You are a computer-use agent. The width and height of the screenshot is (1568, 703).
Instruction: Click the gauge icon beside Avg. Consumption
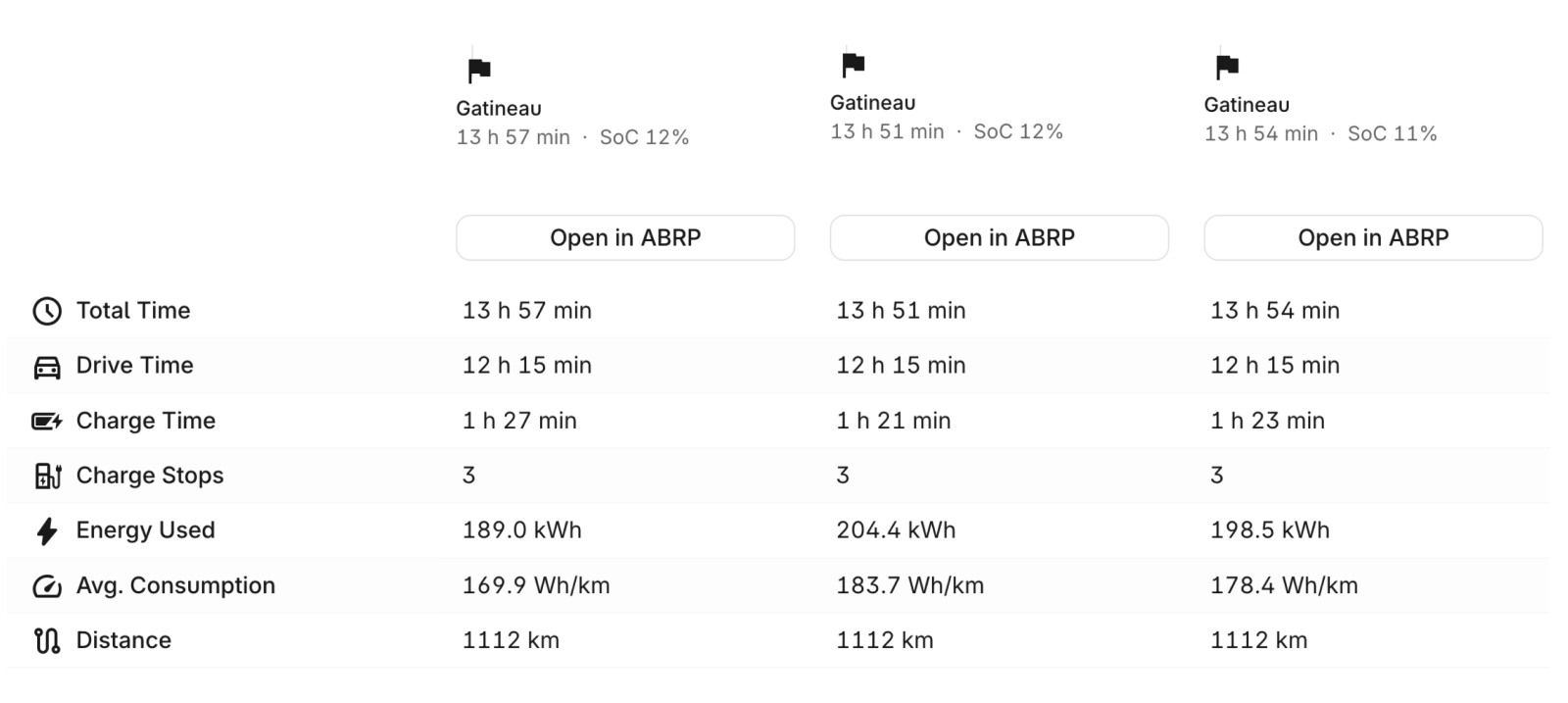pos(47,586)
